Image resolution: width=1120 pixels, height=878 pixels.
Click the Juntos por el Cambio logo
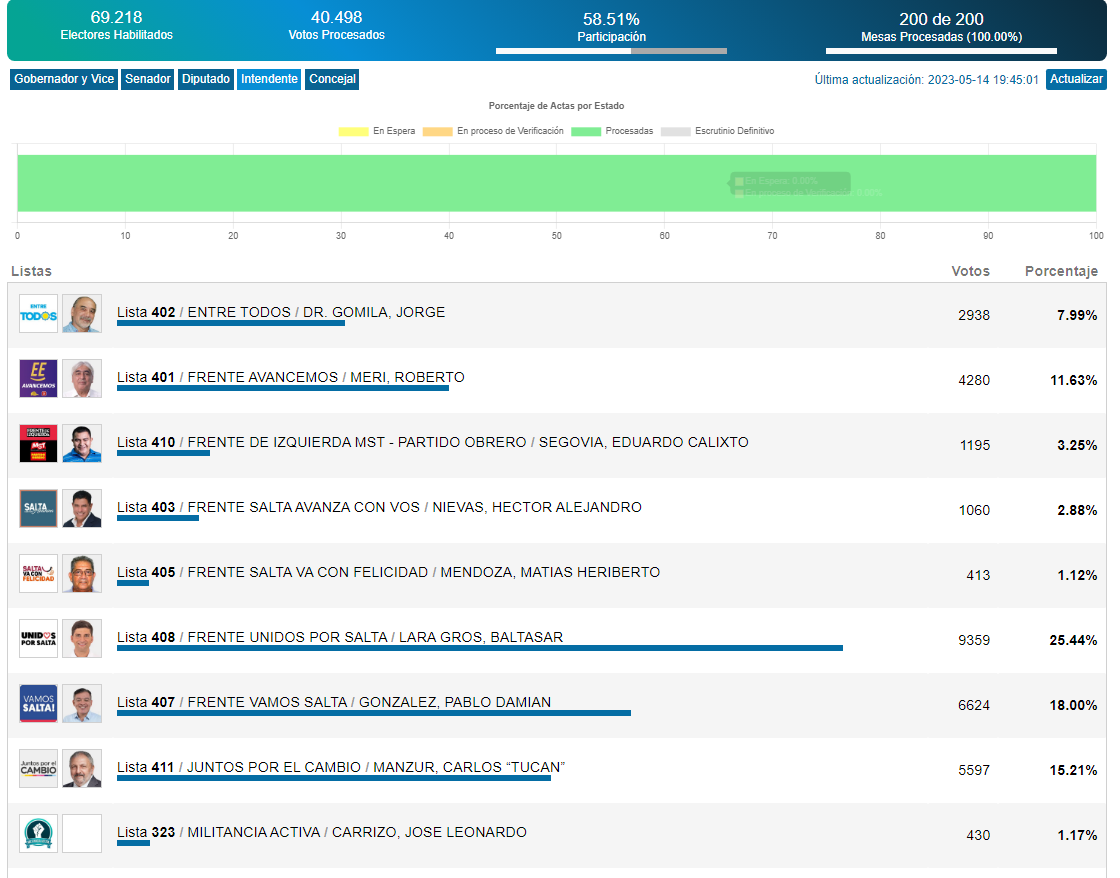point(39,769)
